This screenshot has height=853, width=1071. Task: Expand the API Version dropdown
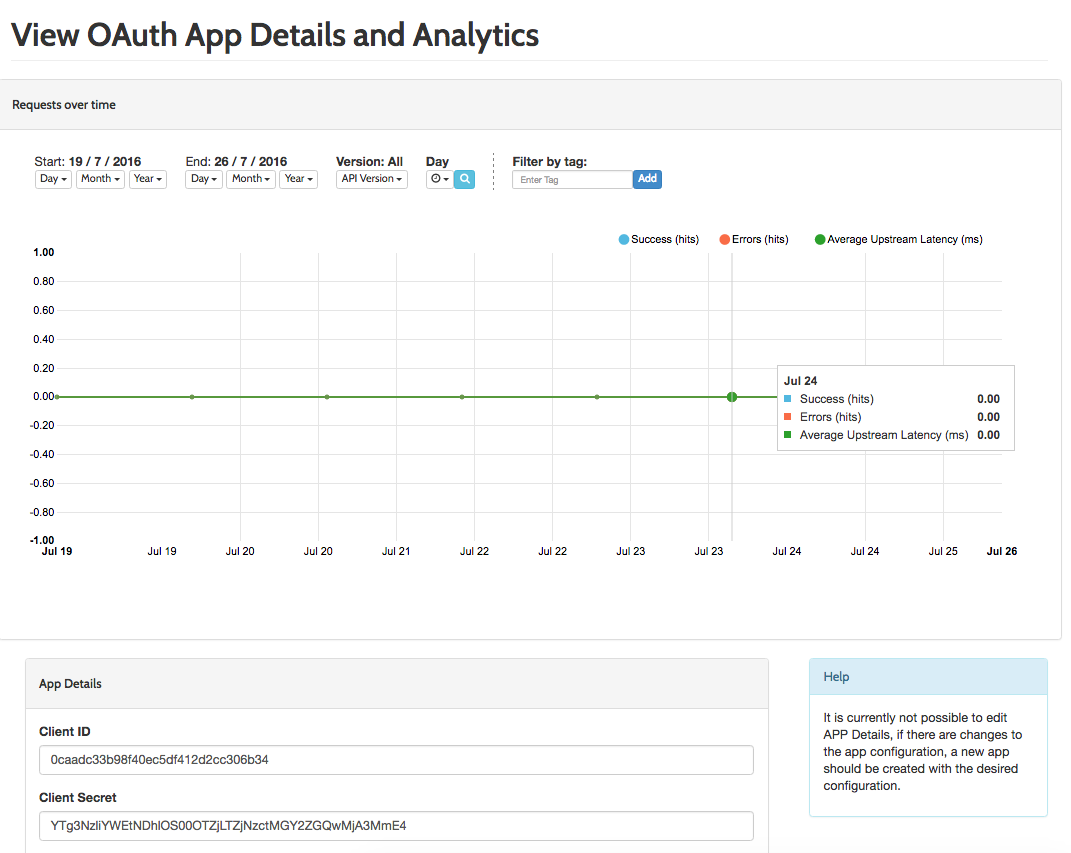click(x=371, y=179)
